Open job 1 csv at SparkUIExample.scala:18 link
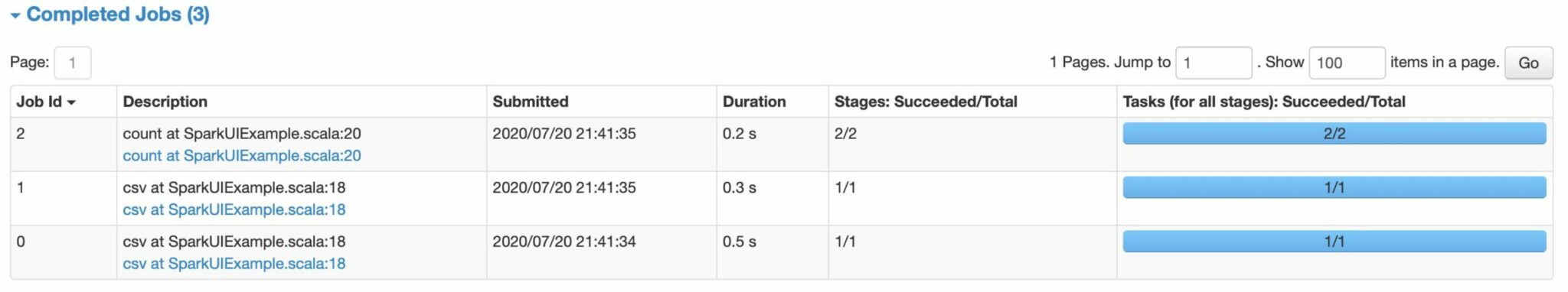Image resolution: width=1568 pixels, height=292 pixels. [x=234, y=209]
